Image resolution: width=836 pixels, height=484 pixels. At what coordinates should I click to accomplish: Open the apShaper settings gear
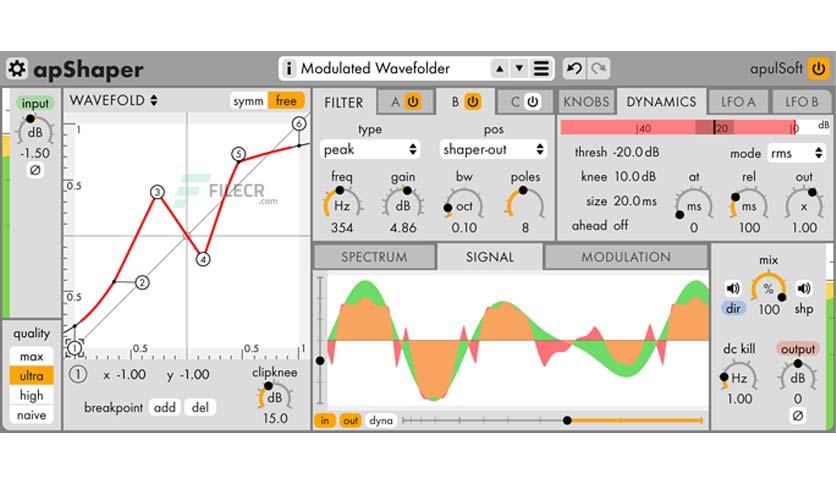(17, 69)
